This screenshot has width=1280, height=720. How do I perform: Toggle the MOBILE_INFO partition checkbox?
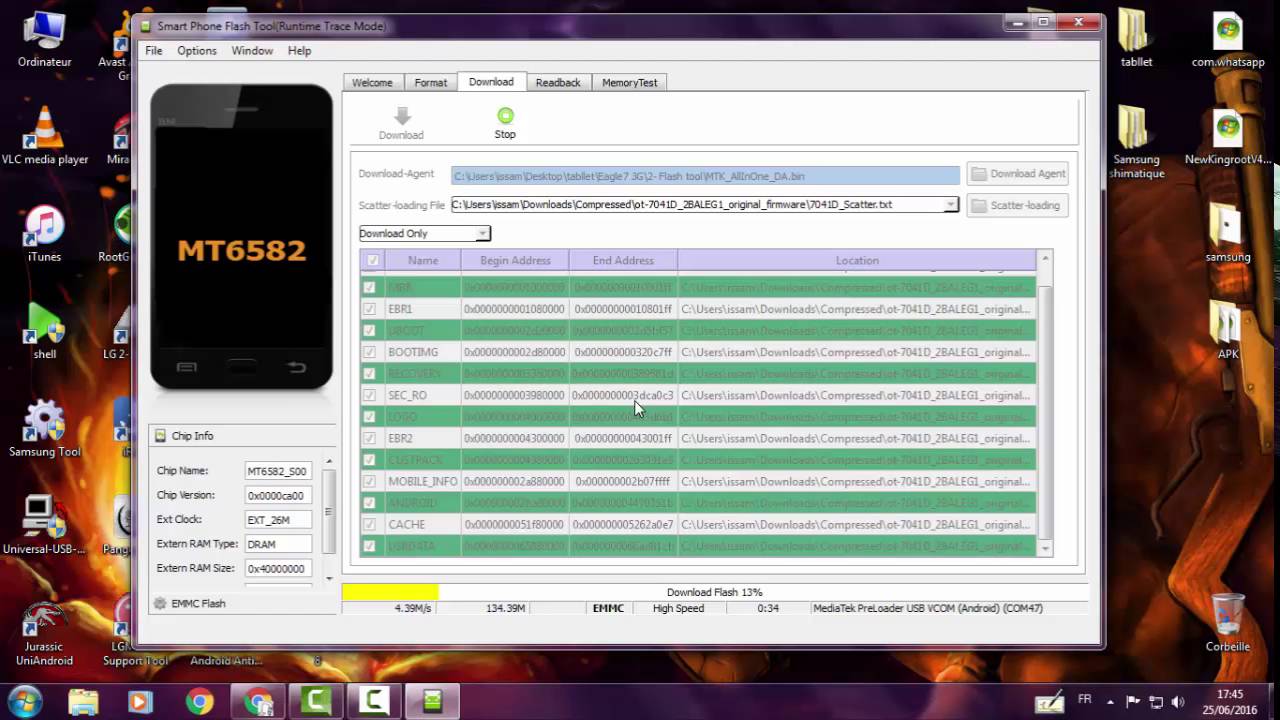(369, 481)
